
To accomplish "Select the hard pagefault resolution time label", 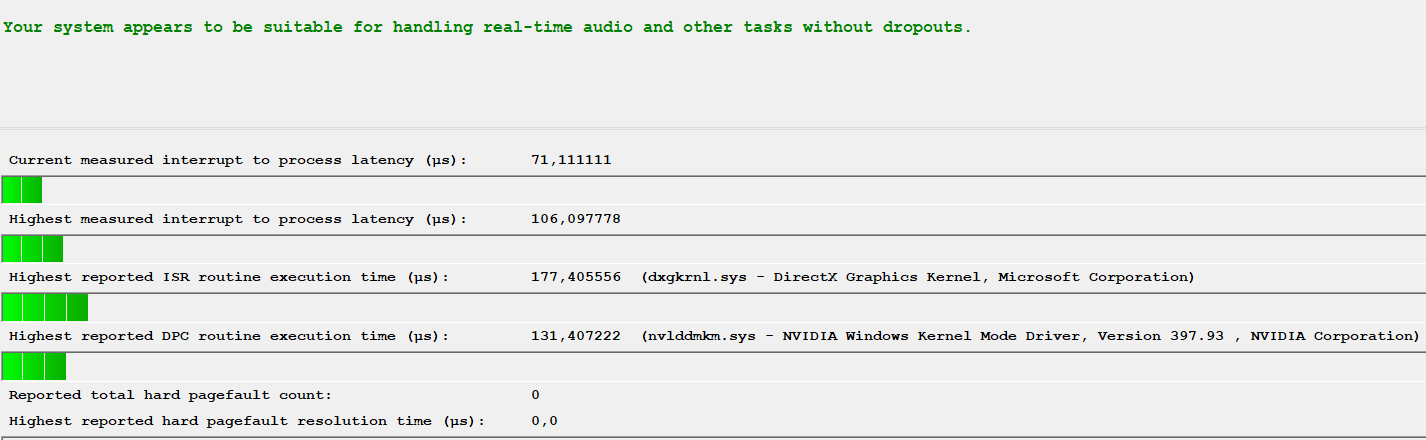I will pos(247,421).
